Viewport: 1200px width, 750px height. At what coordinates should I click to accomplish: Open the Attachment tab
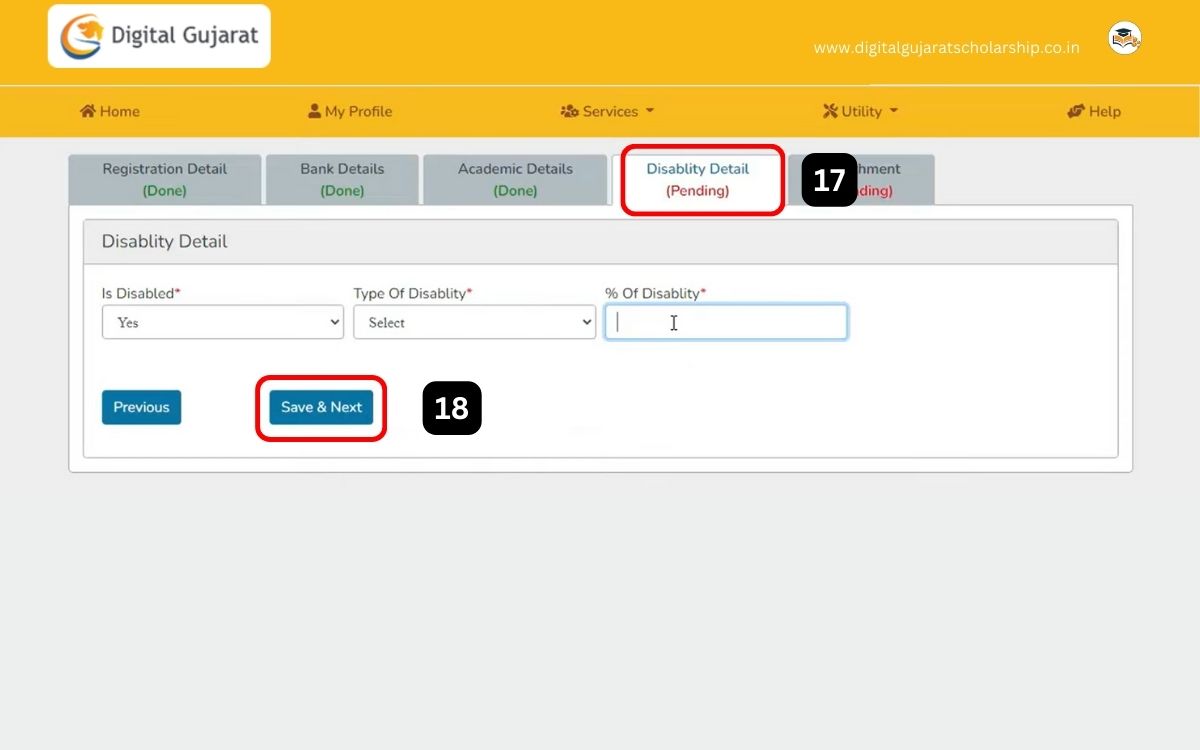pyautogui.click(x=895, y=180)
